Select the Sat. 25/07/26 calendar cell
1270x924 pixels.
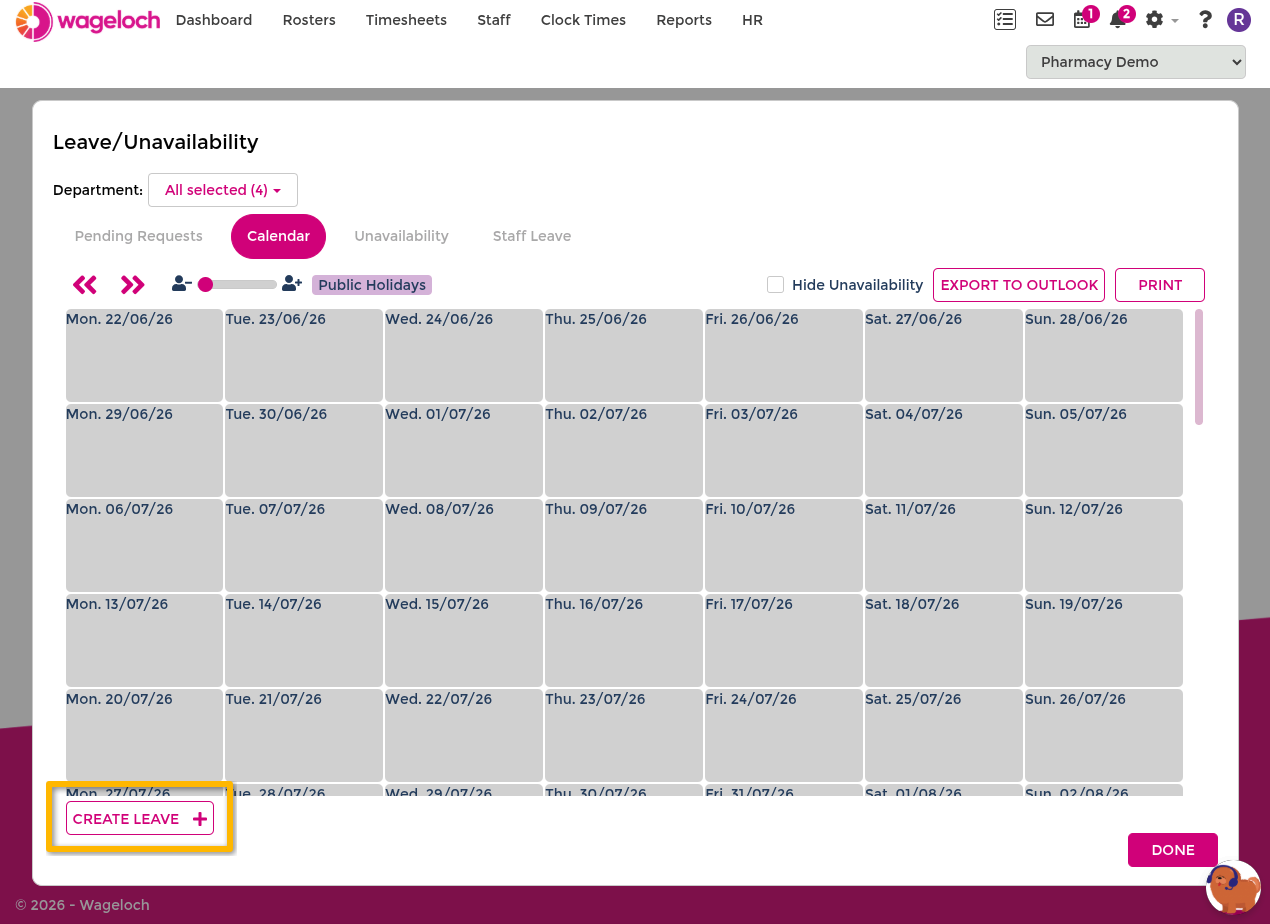tap(944, 735)
